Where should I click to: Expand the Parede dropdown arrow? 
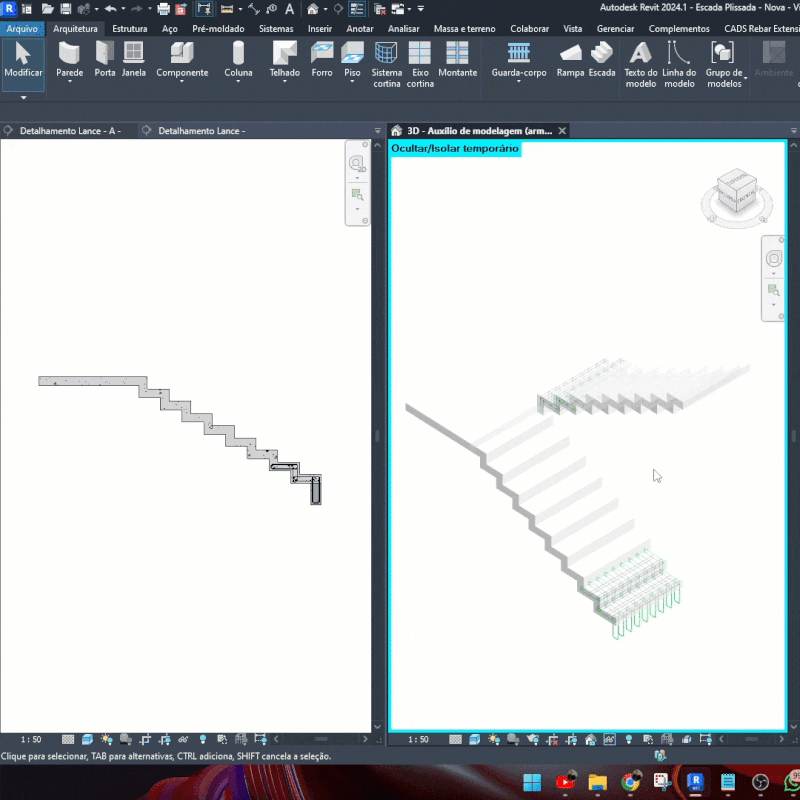(x=69, y=82)
